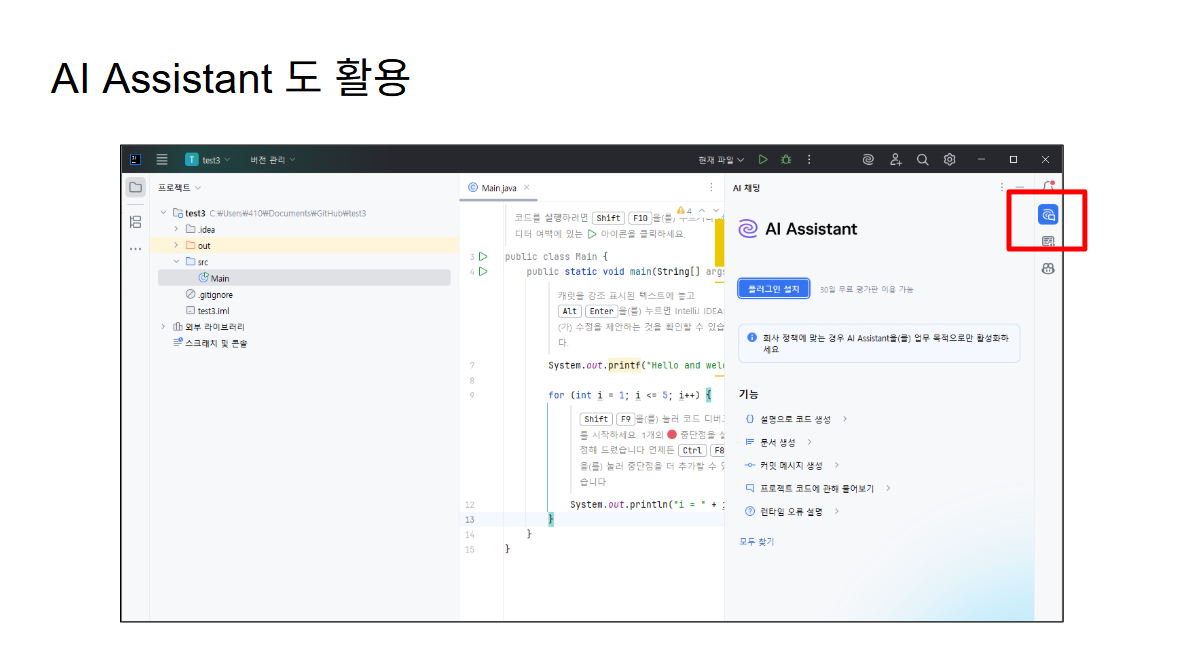Screen dimensions: 1182x654
Task: Open the 현재 파일 run configuration dropdown
Action: pyautogui.click(x=721, y=160)
